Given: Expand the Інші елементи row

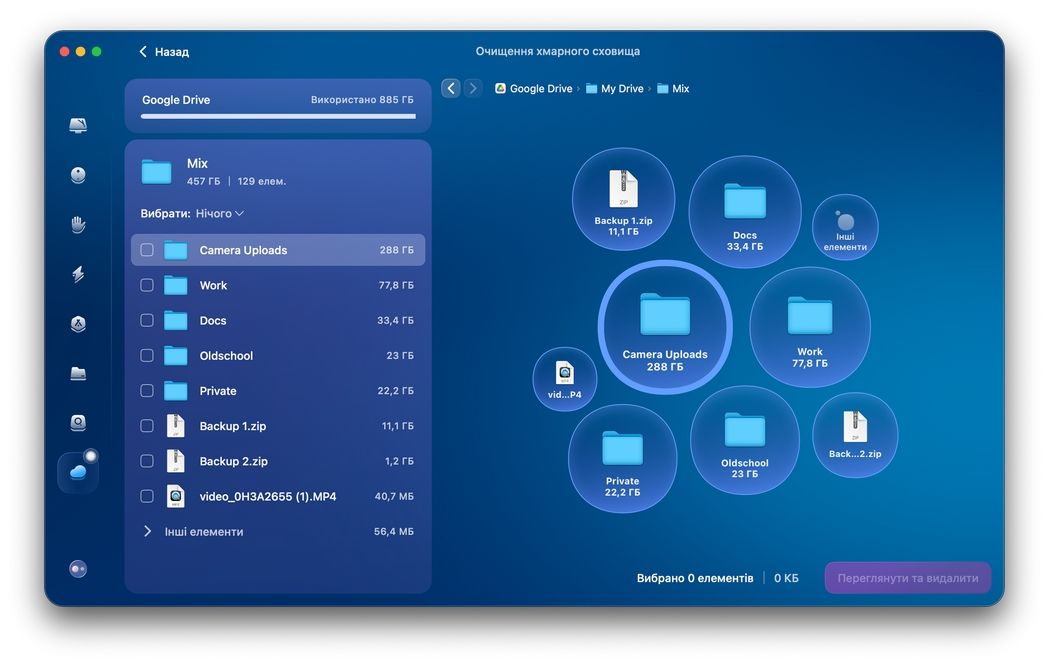Looking at the screenshot, I should click(x=147, y=532).
